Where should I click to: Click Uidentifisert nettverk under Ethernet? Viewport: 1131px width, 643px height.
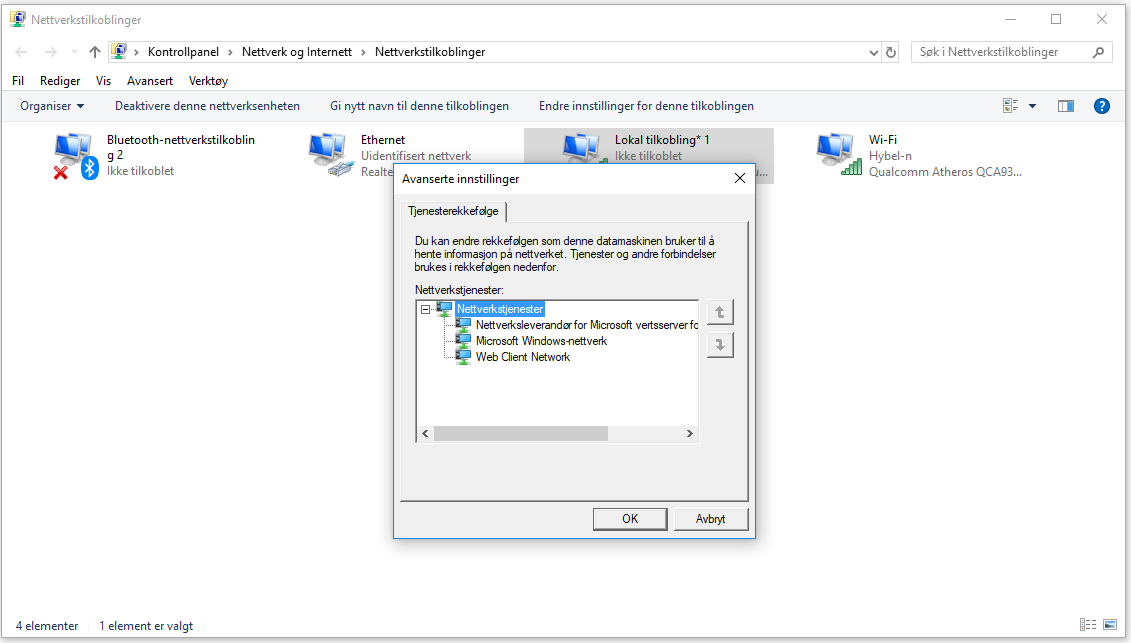tap(415, 156)
